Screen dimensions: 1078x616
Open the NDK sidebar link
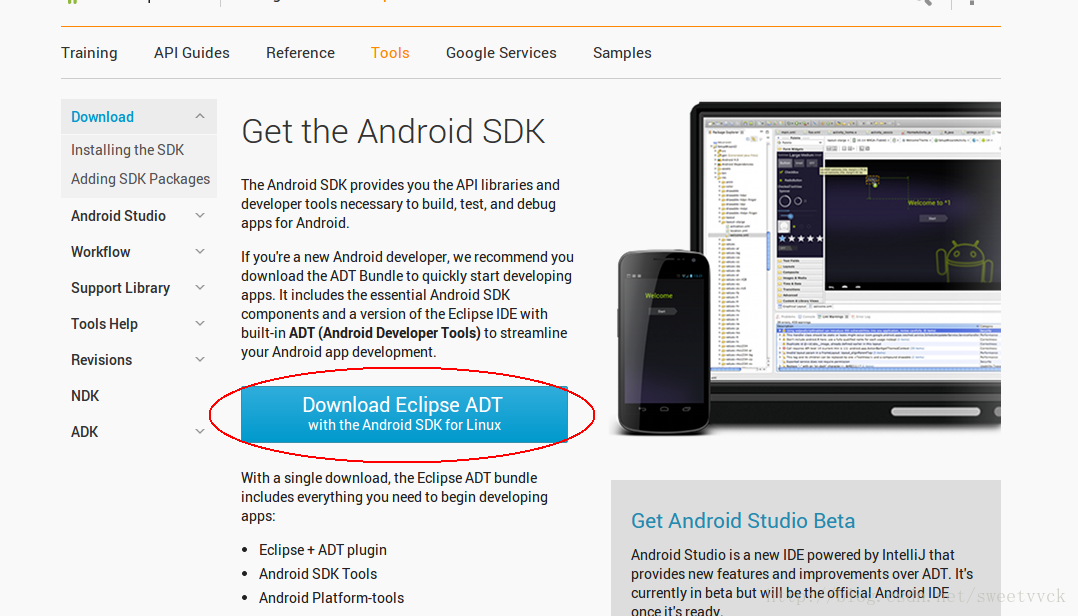[x=85, y=396]
